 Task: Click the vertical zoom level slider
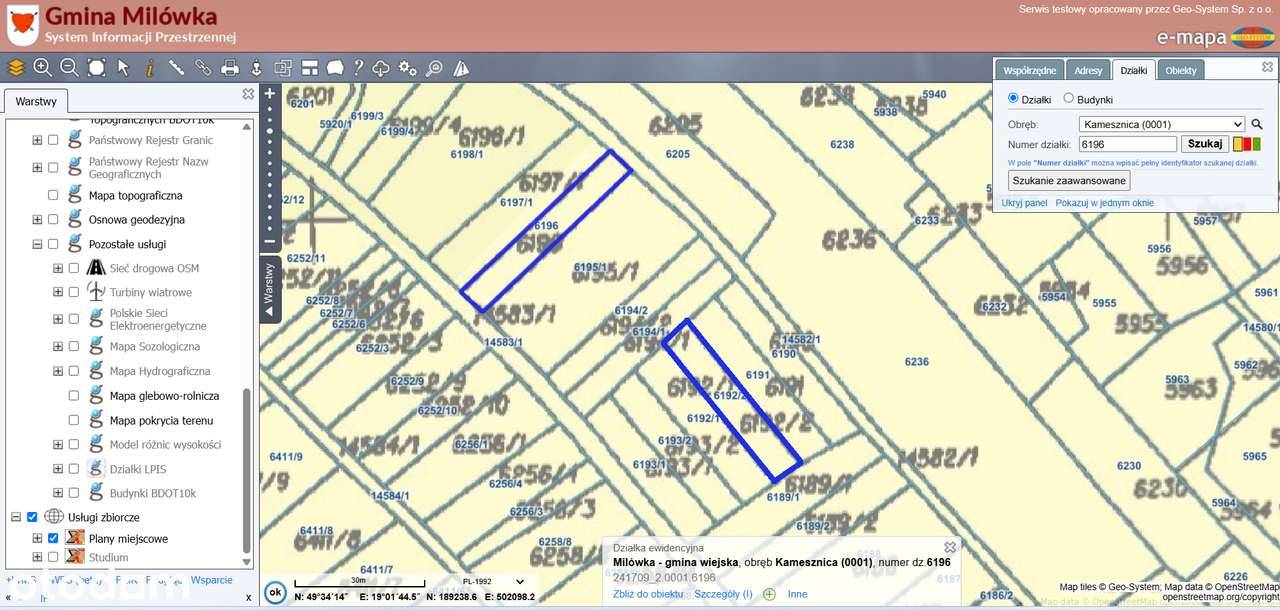(269, 167)
